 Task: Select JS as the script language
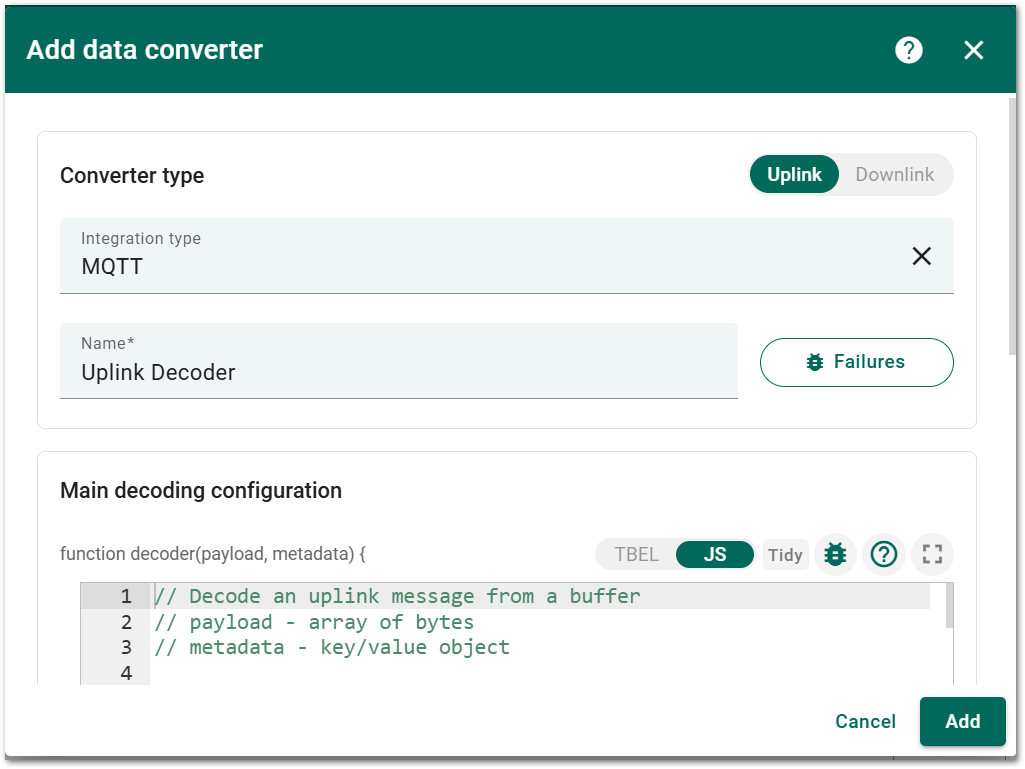(x=714, y=554)
